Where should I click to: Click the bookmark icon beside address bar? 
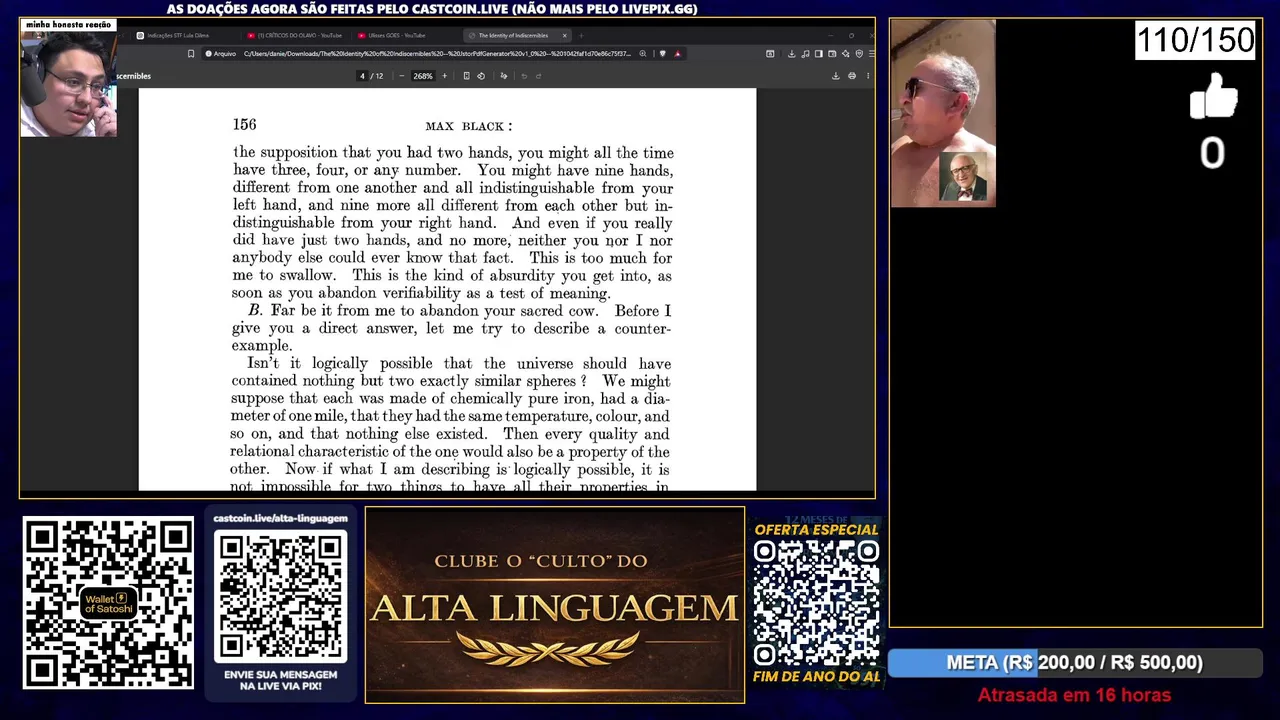191,54
